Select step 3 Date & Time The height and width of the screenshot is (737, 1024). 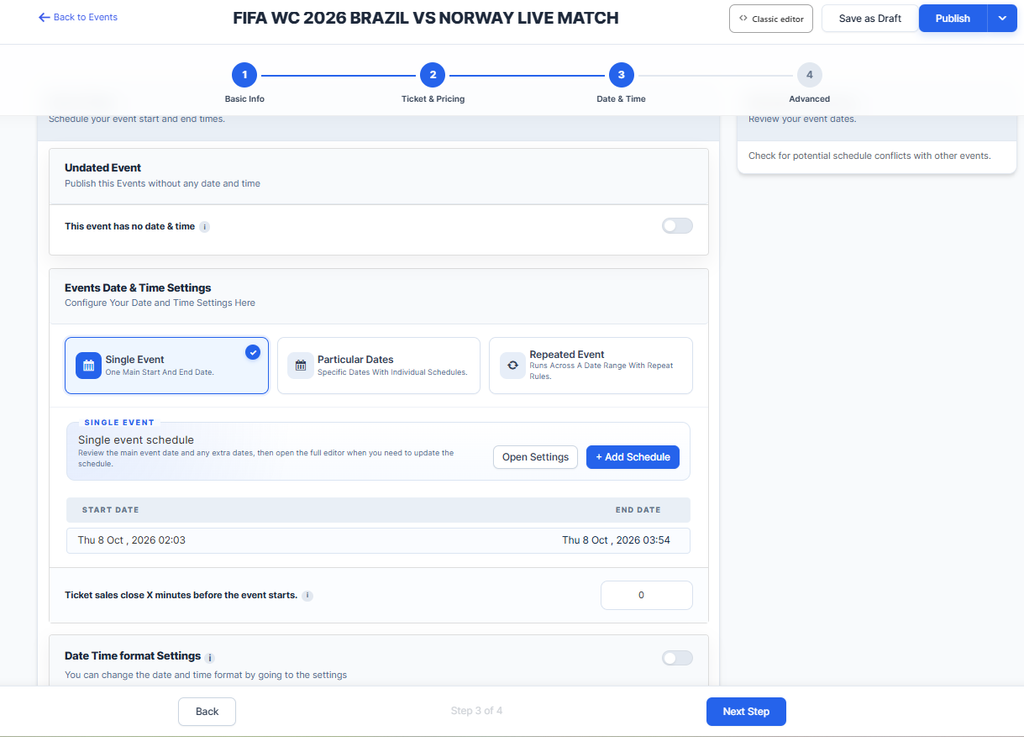(x=621, y=75)
